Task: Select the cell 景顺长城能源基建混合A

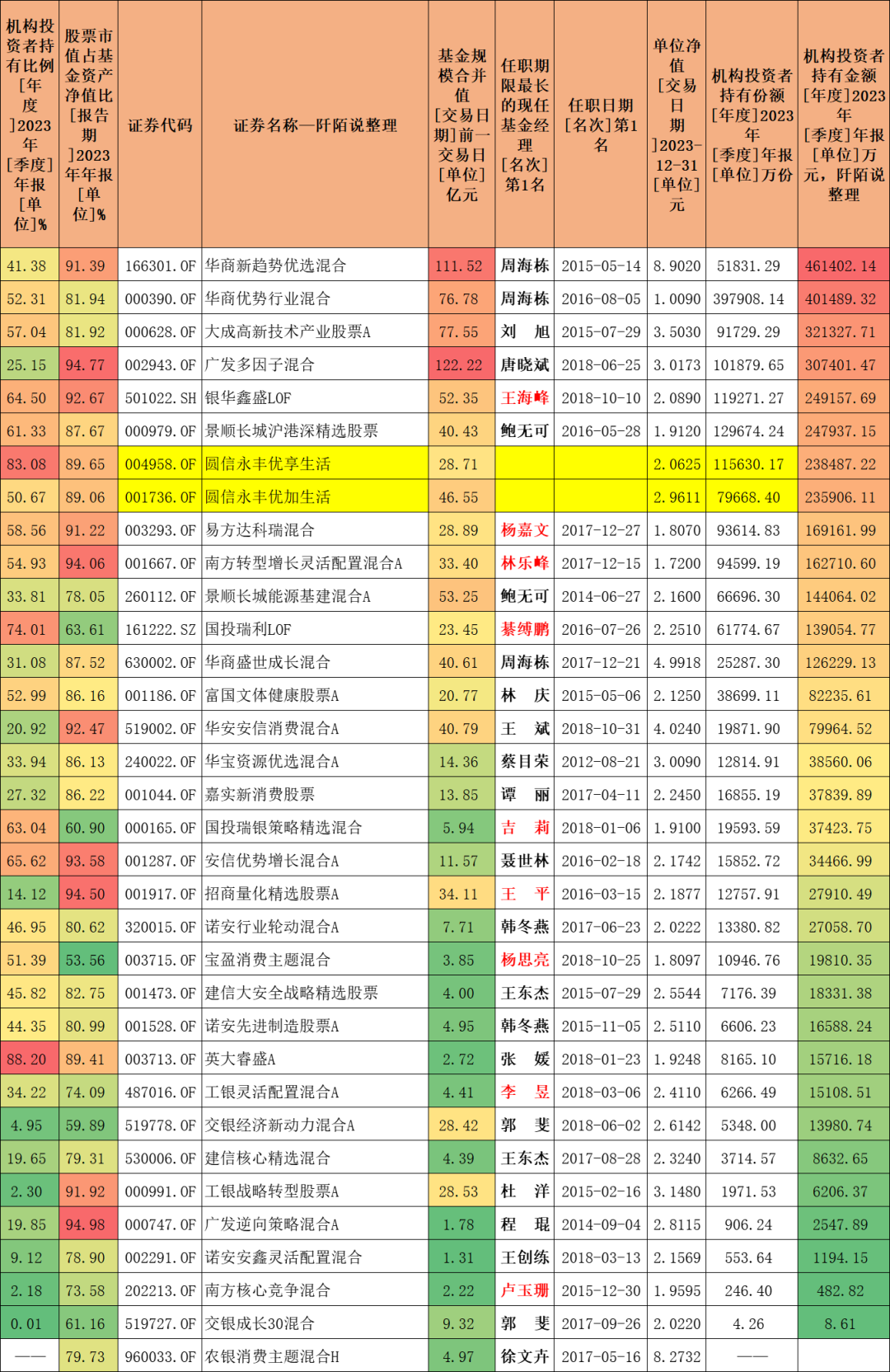Action: 315,596
